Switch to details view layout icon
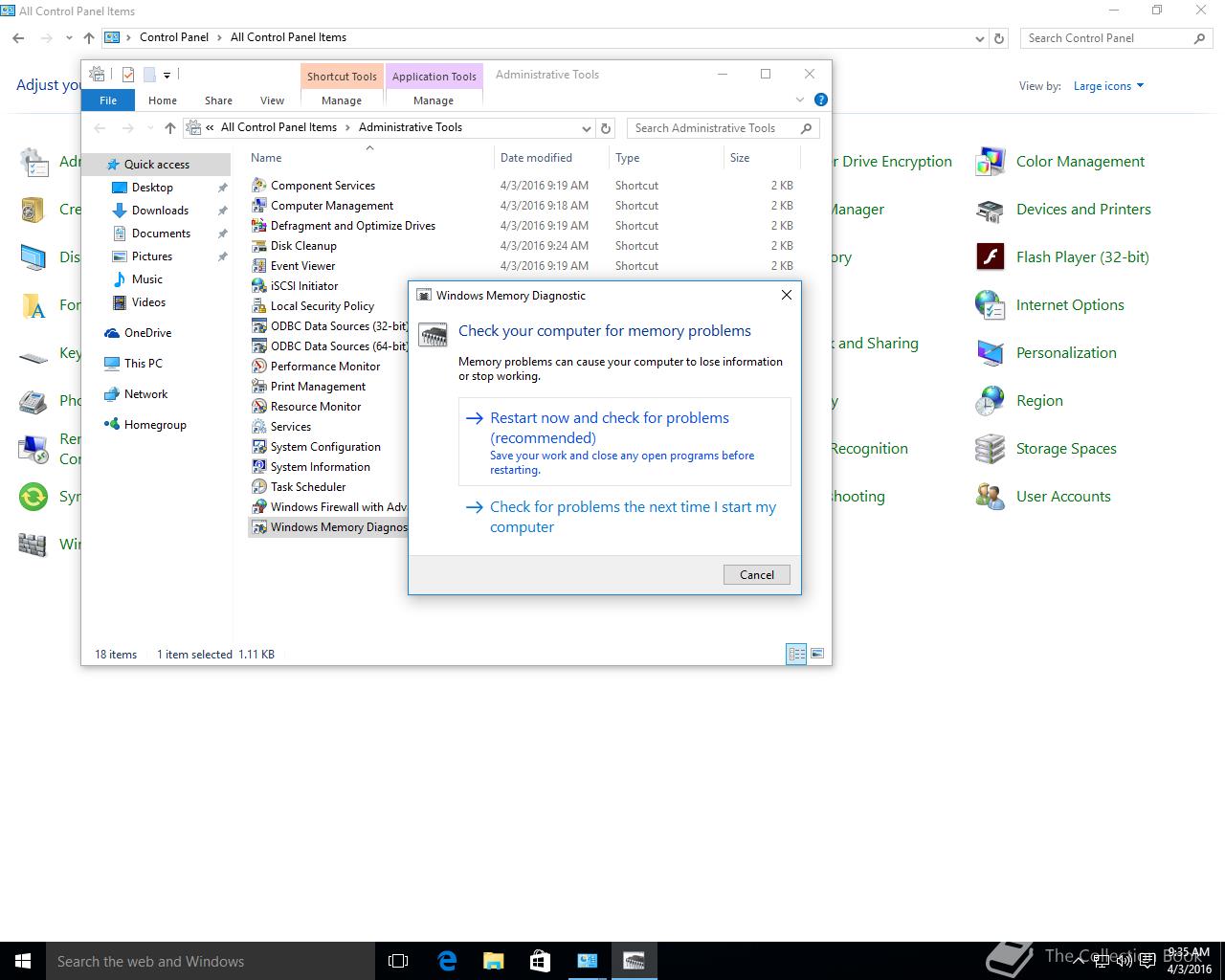 796,654
